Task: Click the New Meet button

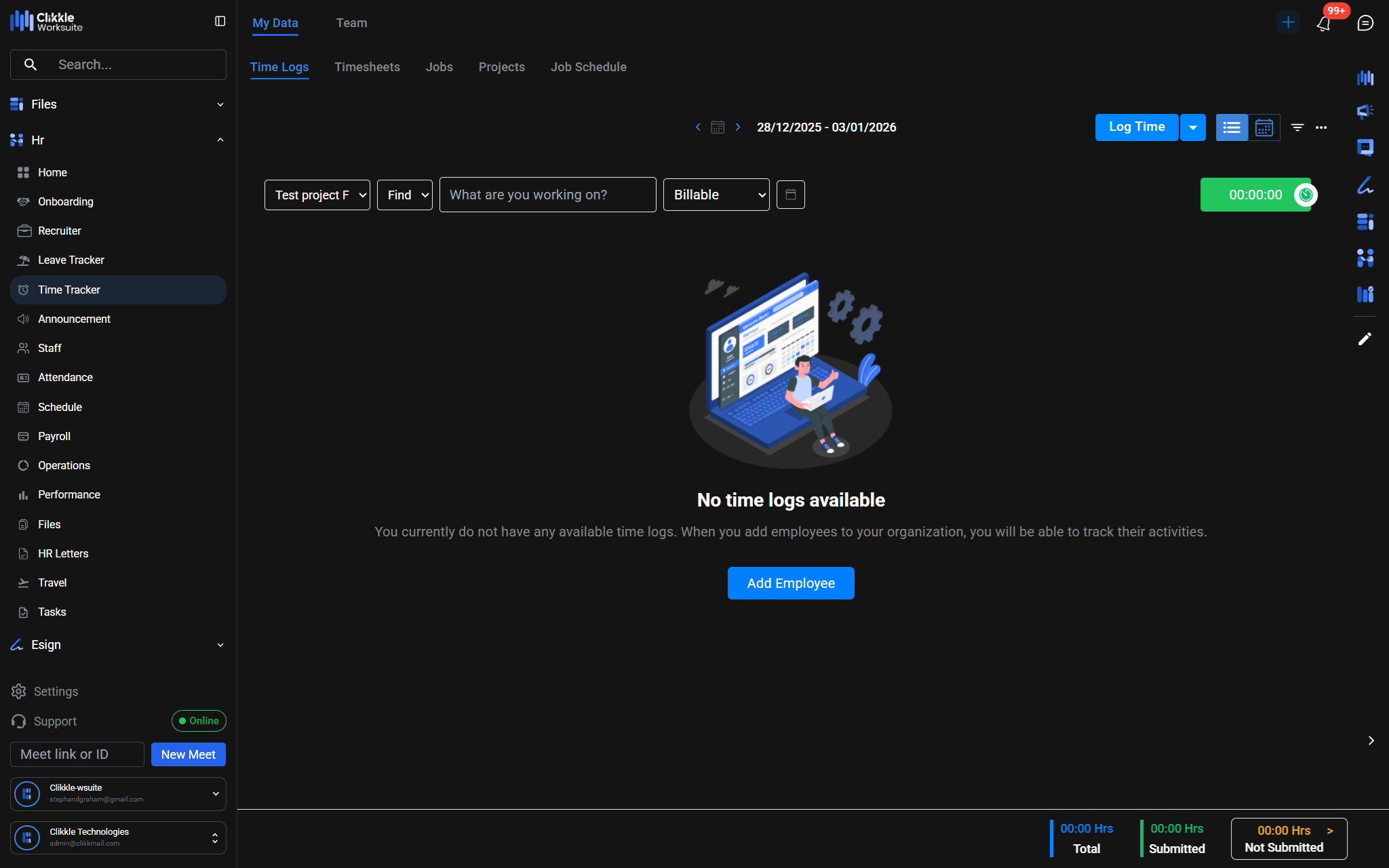Action: point(188,755)
